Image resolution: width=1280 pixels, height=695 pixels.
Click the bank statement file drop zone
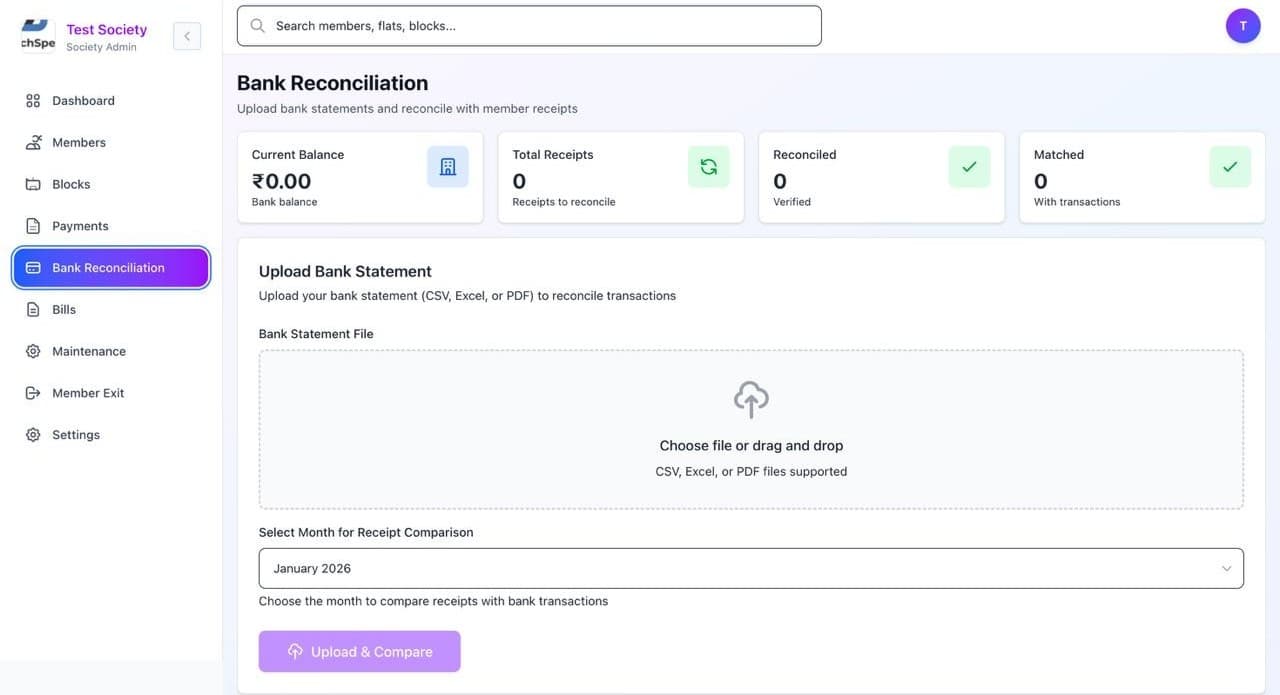tap(751, 430)
